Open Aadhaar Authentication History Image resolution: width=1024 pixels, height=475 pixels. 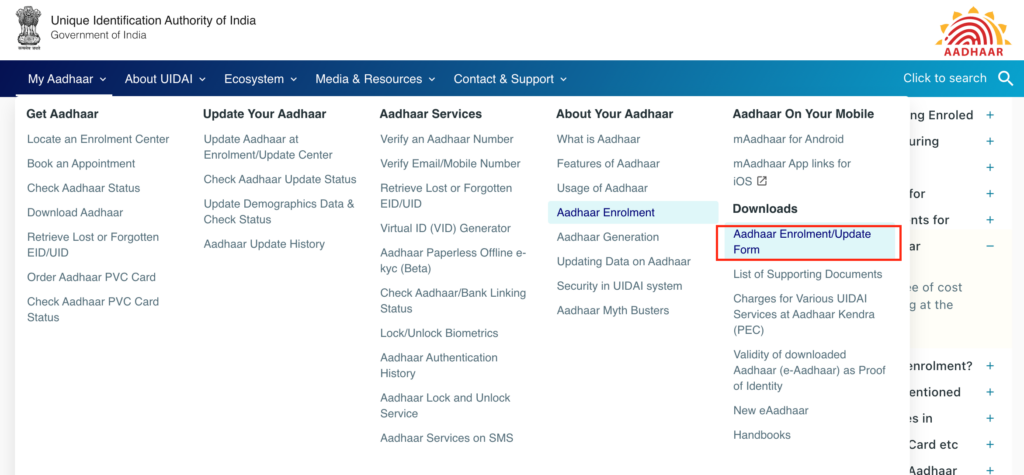pyautogui.click(x=439, y=365)
